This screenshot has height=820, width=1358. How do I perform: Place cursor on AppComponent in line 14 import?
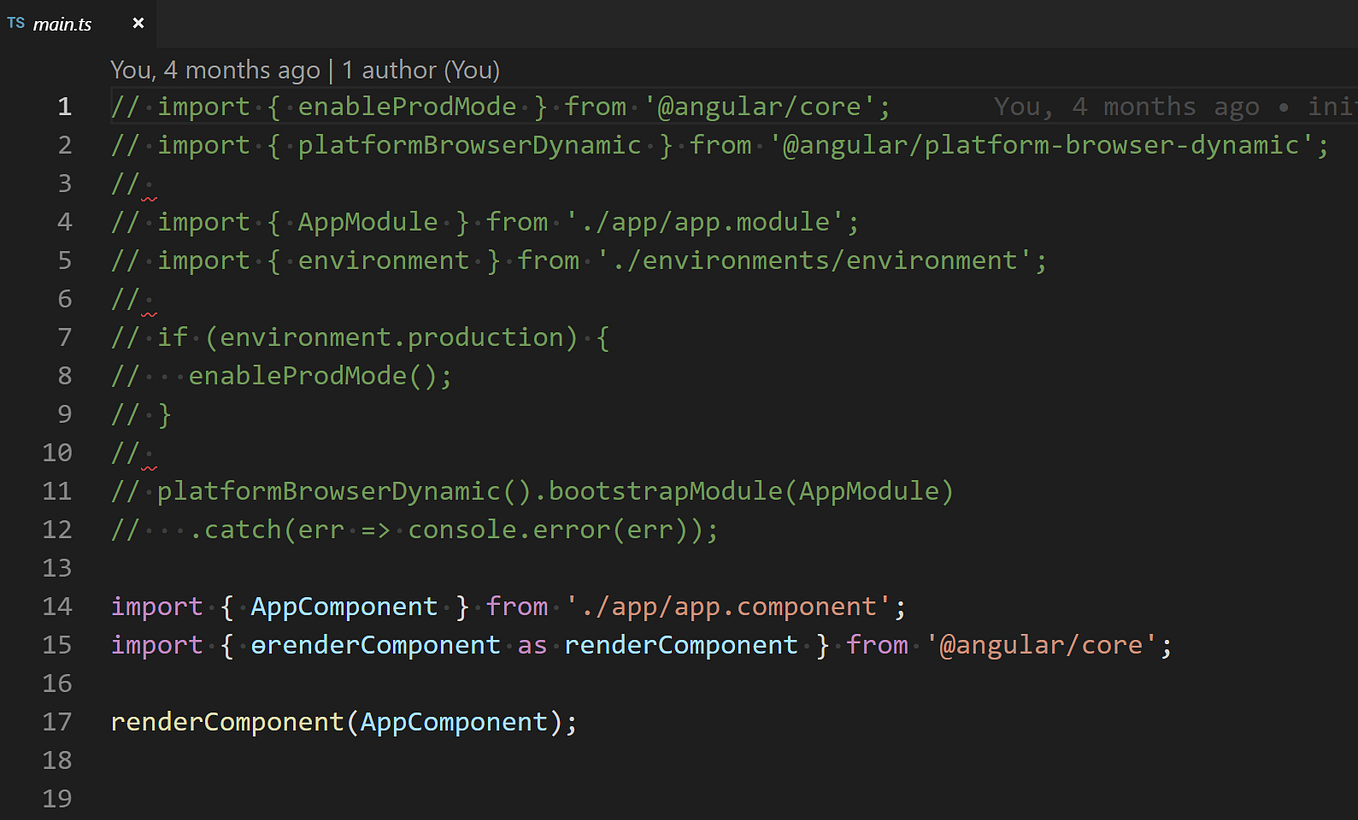344,606
